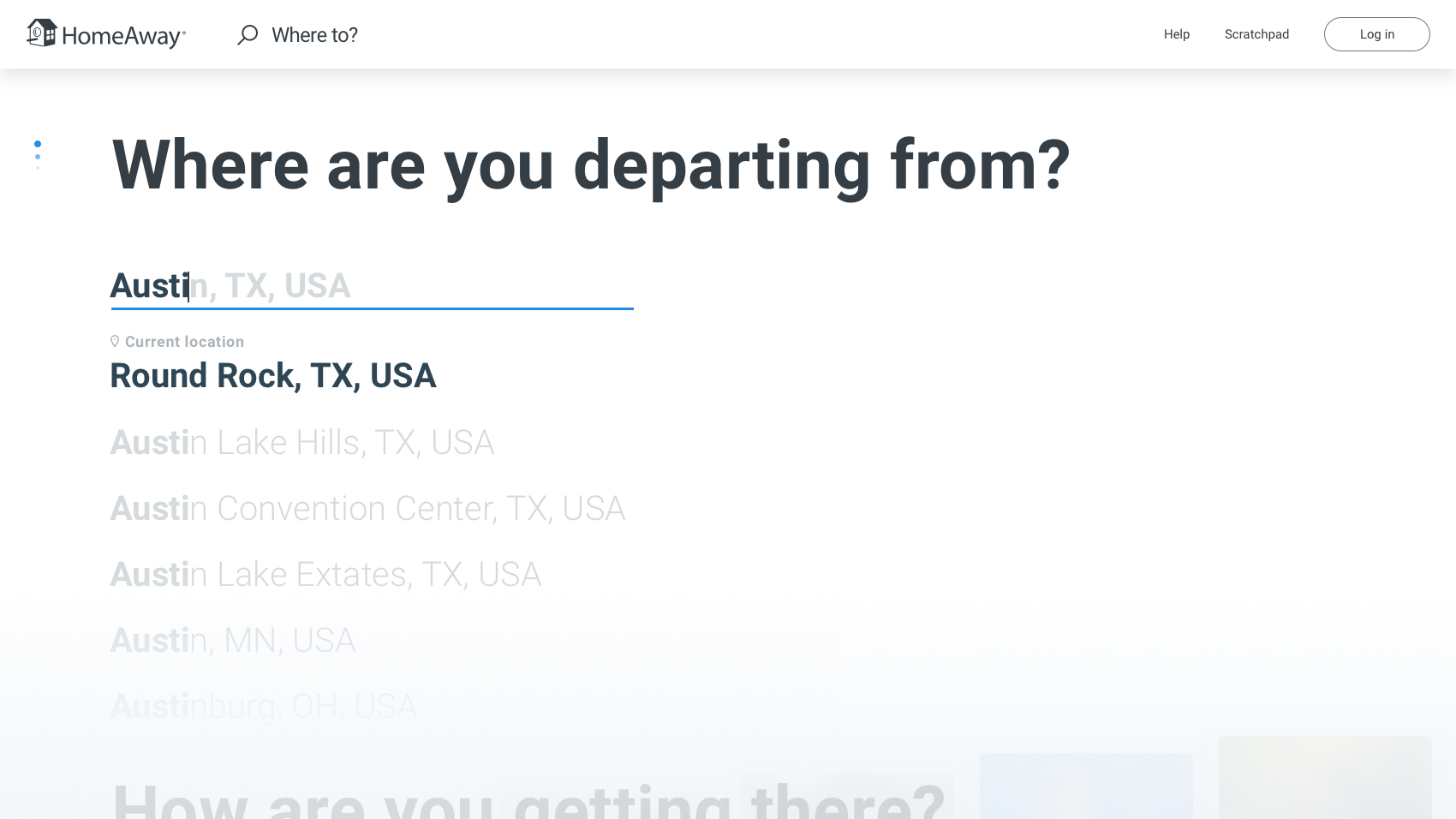
Task: Click the HomeAway brand name text
Action: [123, 36]
